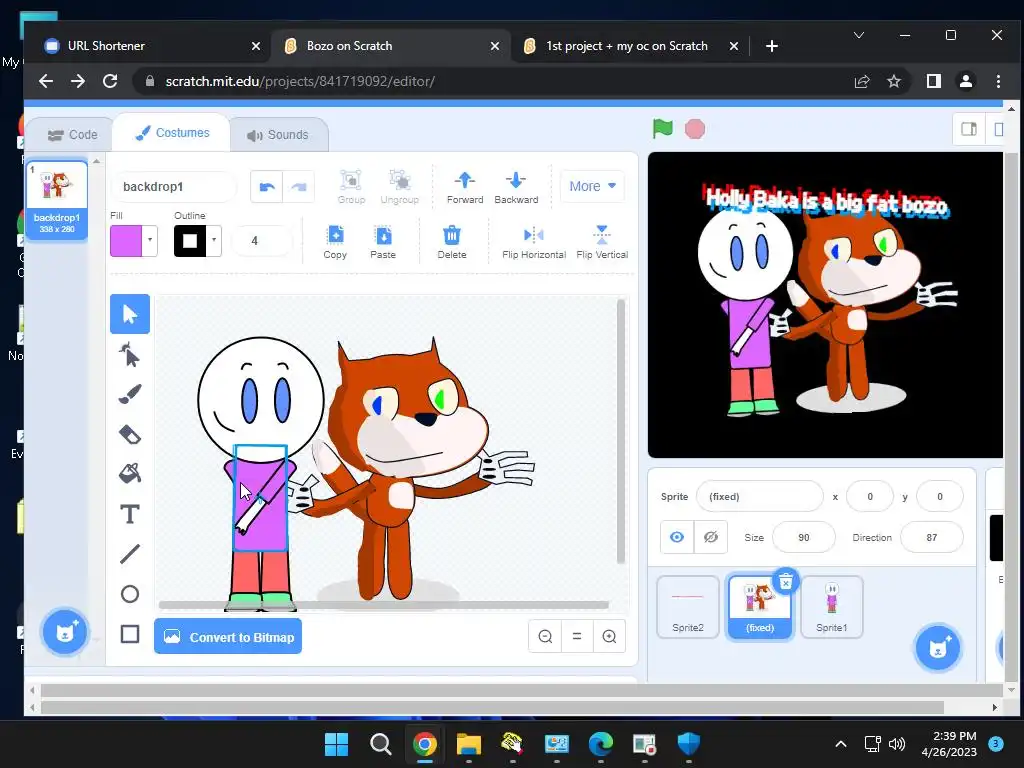The image size is (1024, 768).
Task: Click the purple Fill color swatch
Action: pyautogui.click(x=126, y=240)
